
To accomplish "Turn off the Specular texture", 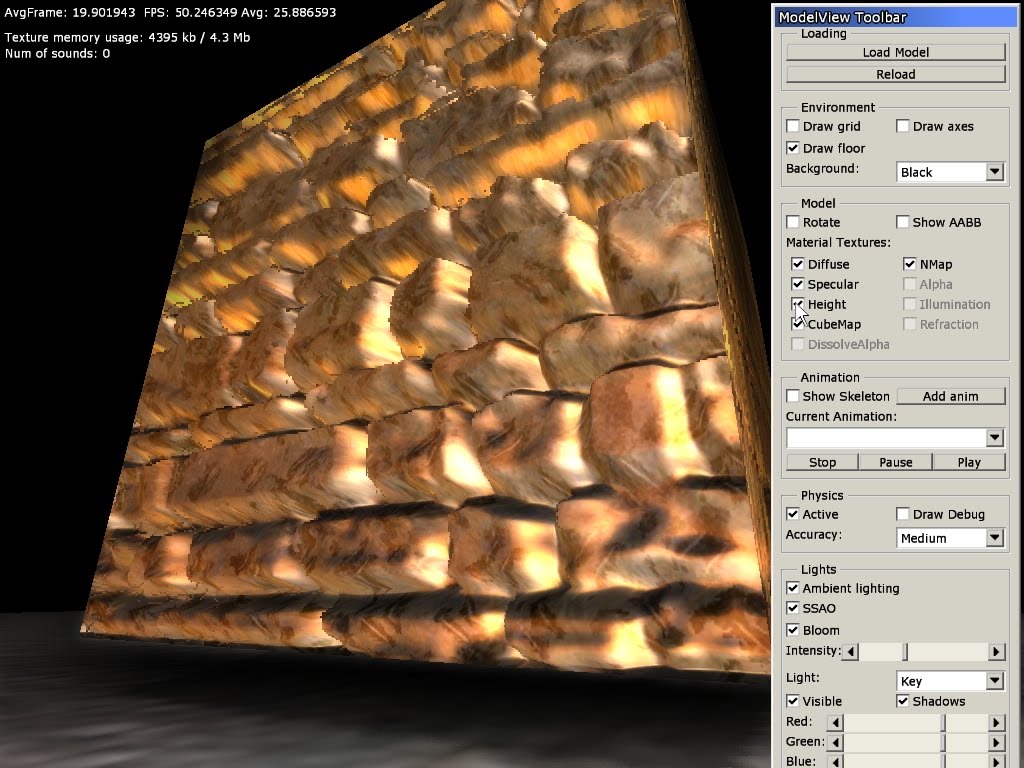I will pyautogui.click(x=798, y=284).
